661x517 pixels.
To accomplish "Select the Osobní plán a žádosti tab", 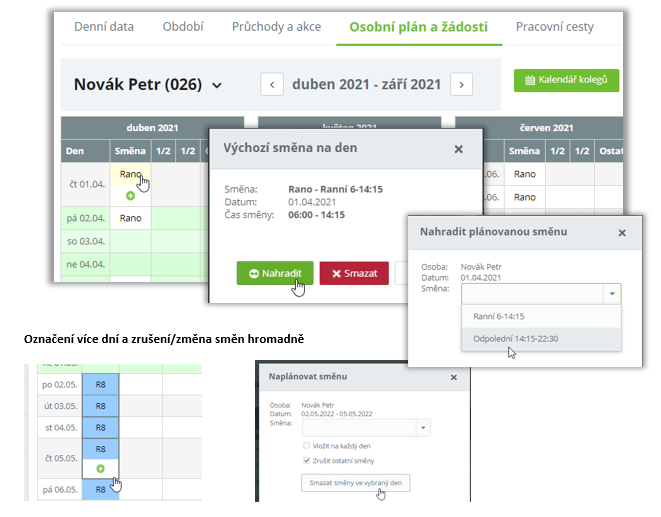I will (419, 27).
